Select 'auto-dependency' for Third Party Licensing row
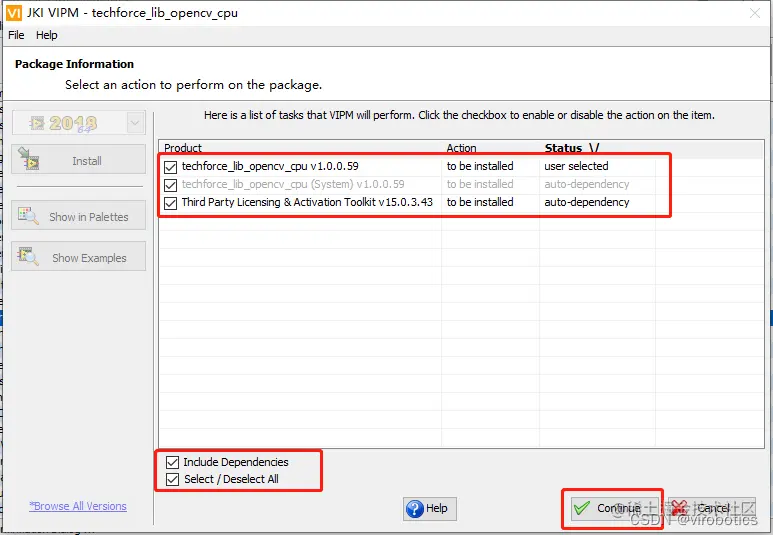 [587, 202]
